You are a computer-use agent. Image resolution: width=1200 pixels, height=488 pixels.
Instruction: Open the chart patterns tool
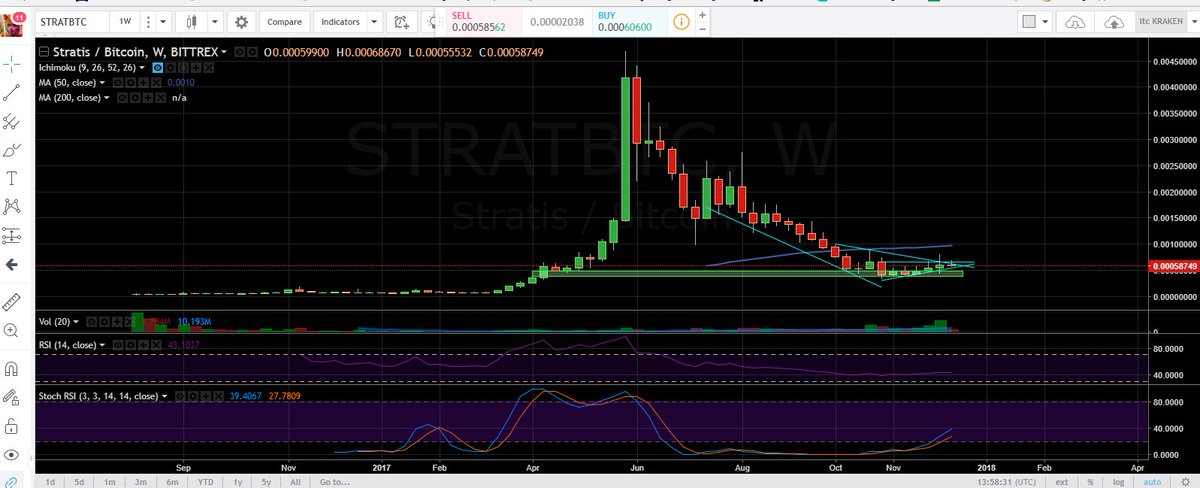[12, 207]
